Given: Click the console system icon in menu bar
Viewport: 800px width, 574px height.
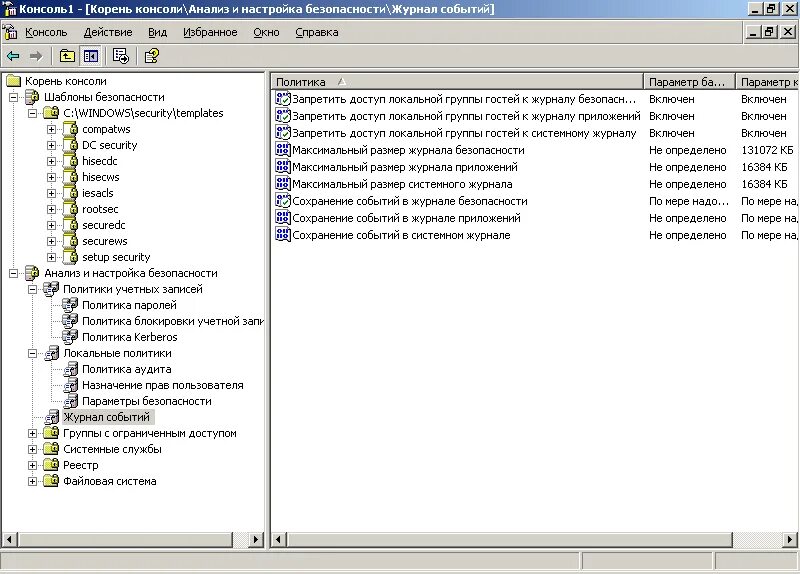Looking at the screenshot, I should (10, 32).
